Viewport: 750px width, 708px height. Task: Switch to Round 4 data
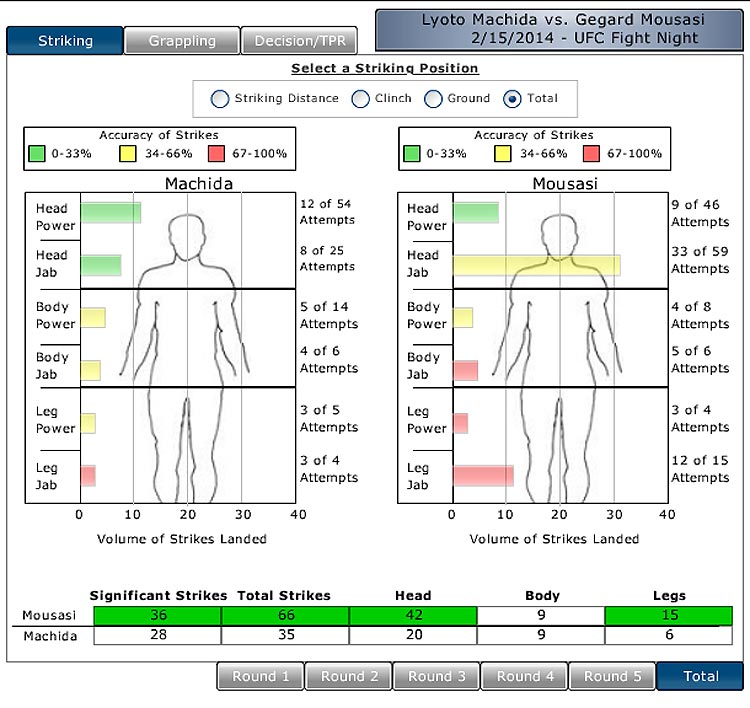[x=524, y=677]
